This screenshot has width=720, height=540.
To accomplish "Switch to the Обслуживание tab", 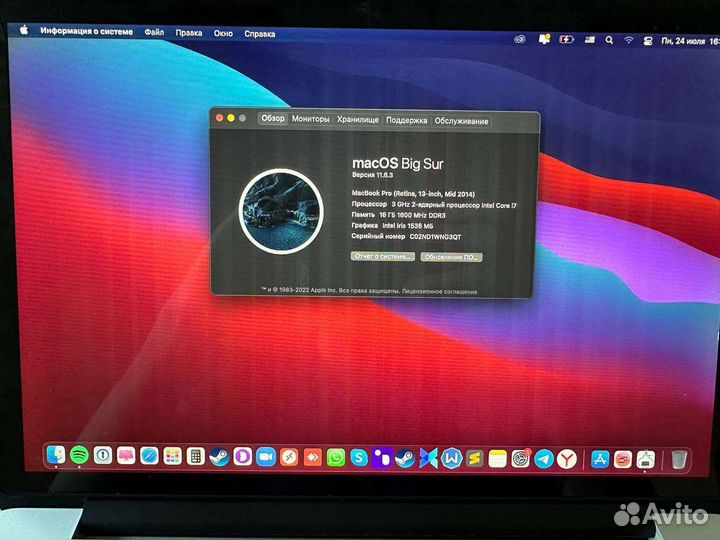I will (x=461, y=121).
